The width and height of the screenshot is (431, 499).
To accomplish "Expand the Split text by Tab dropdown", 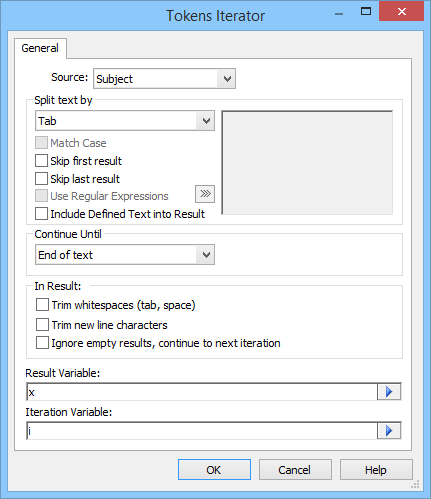I will 125,121.
